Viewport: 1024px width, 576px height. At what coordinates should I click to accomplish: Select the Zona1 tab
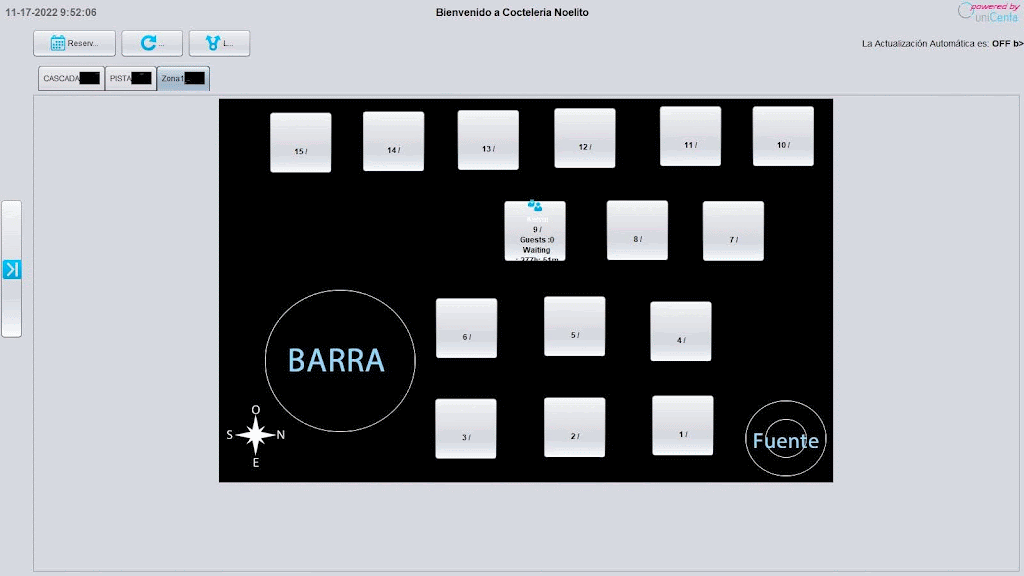(183, 78)
